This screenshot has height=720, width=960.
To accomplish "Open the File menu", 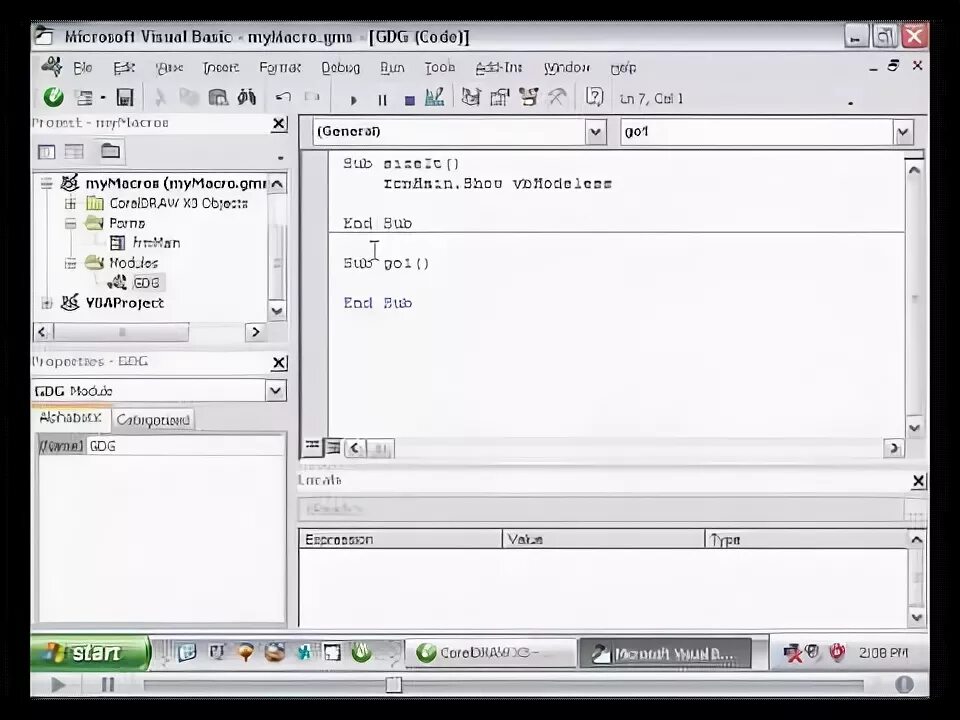I will (83, 68).
